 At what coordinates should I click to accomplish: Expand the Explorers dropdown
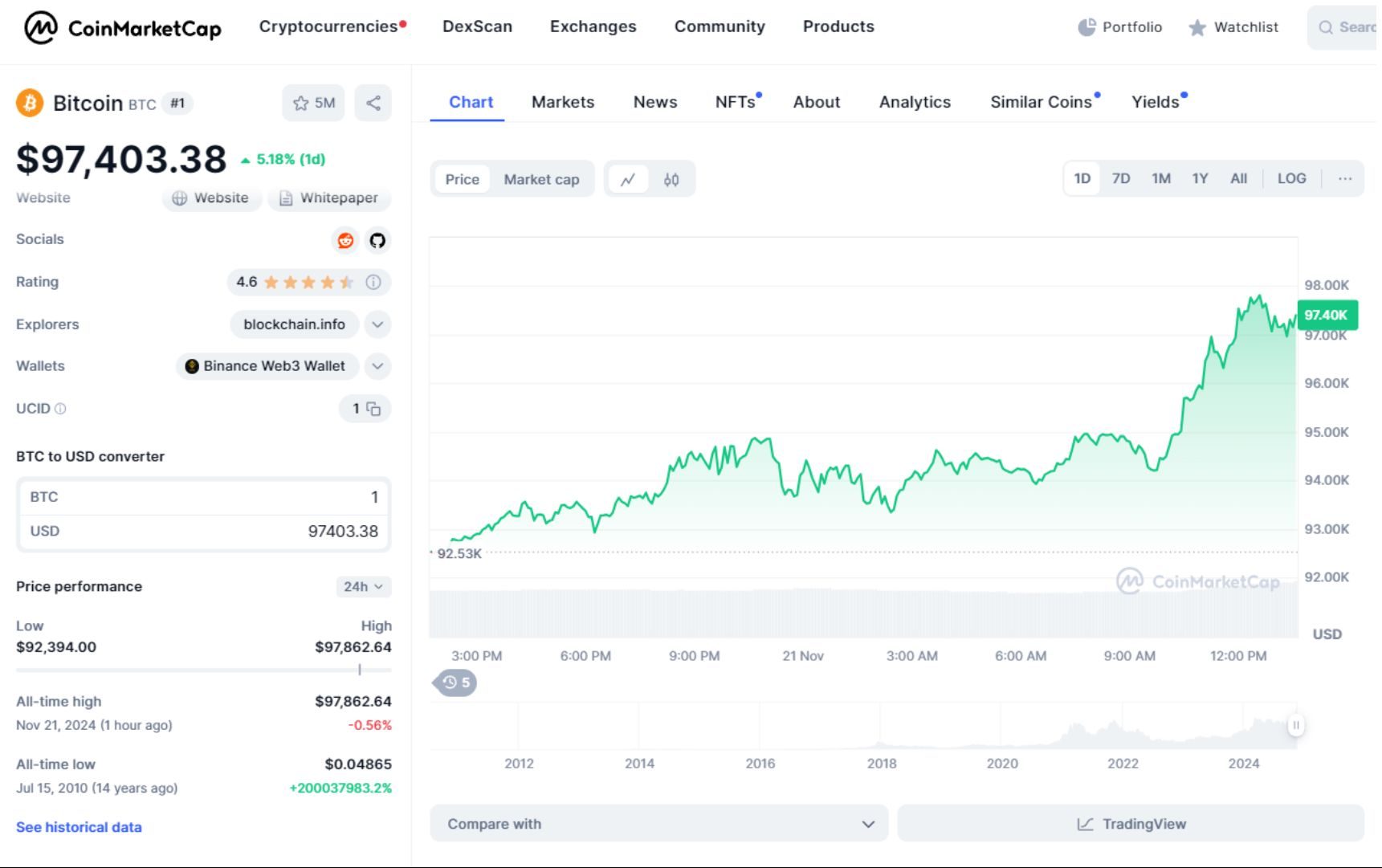click(377, 324)
